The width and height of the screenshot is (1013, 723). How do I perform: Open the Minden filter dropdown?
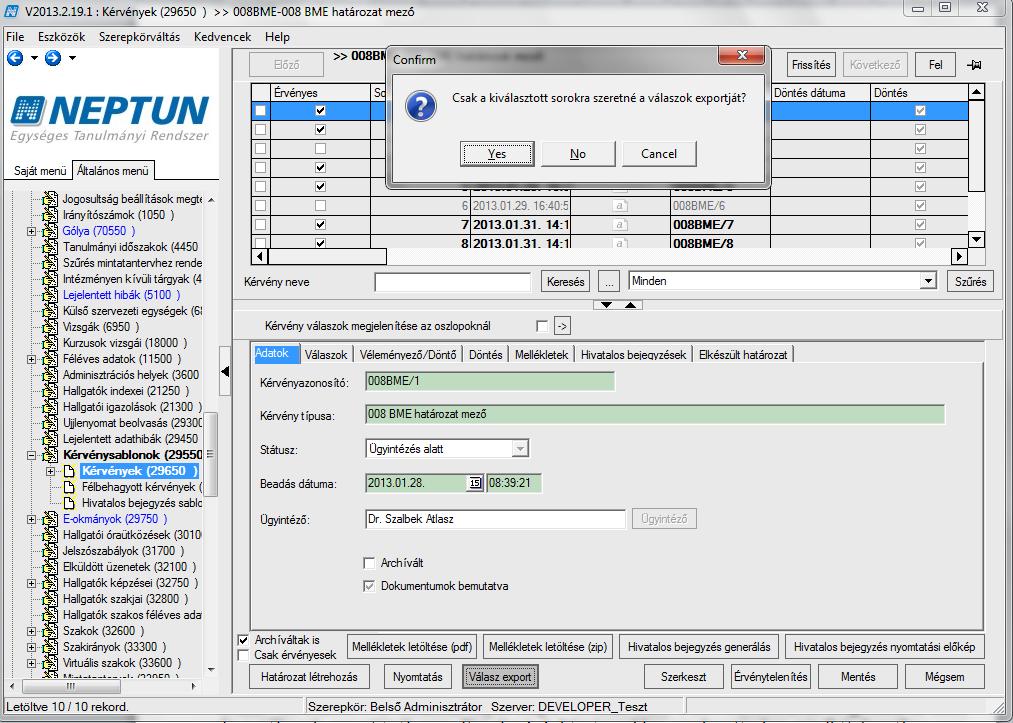928,281
